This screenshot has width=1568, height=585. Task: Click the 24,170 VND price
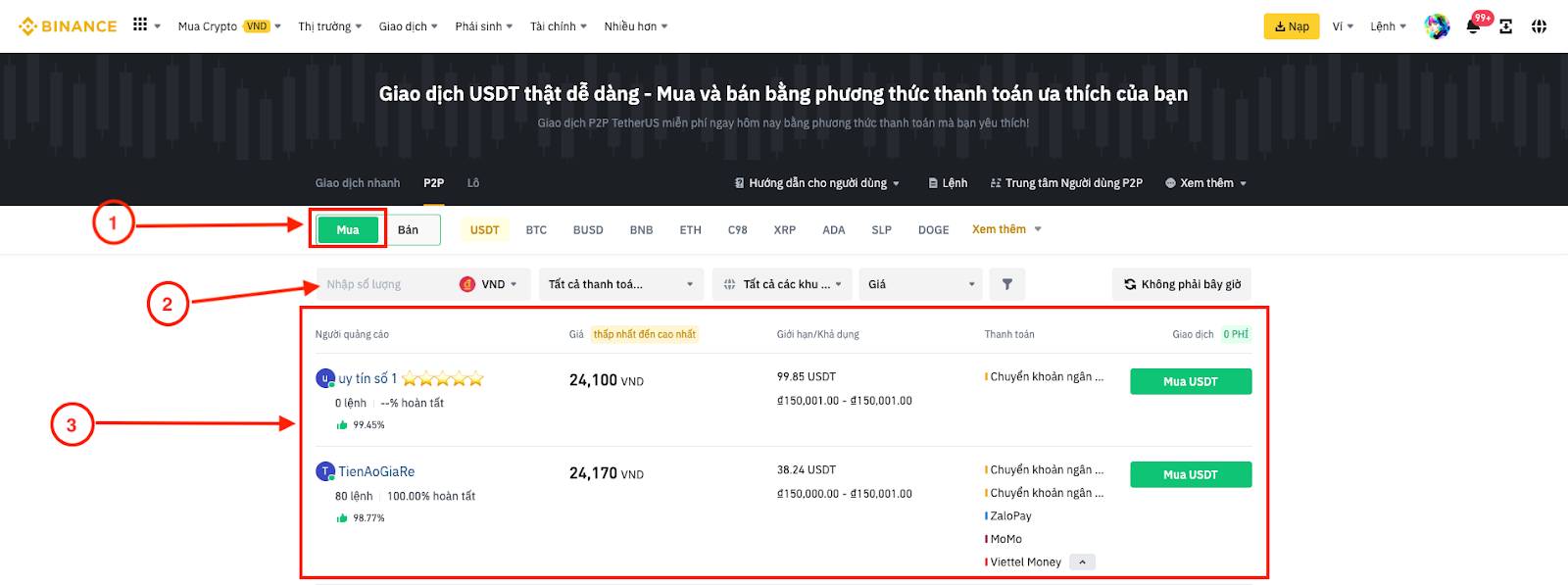pos(607,473)
